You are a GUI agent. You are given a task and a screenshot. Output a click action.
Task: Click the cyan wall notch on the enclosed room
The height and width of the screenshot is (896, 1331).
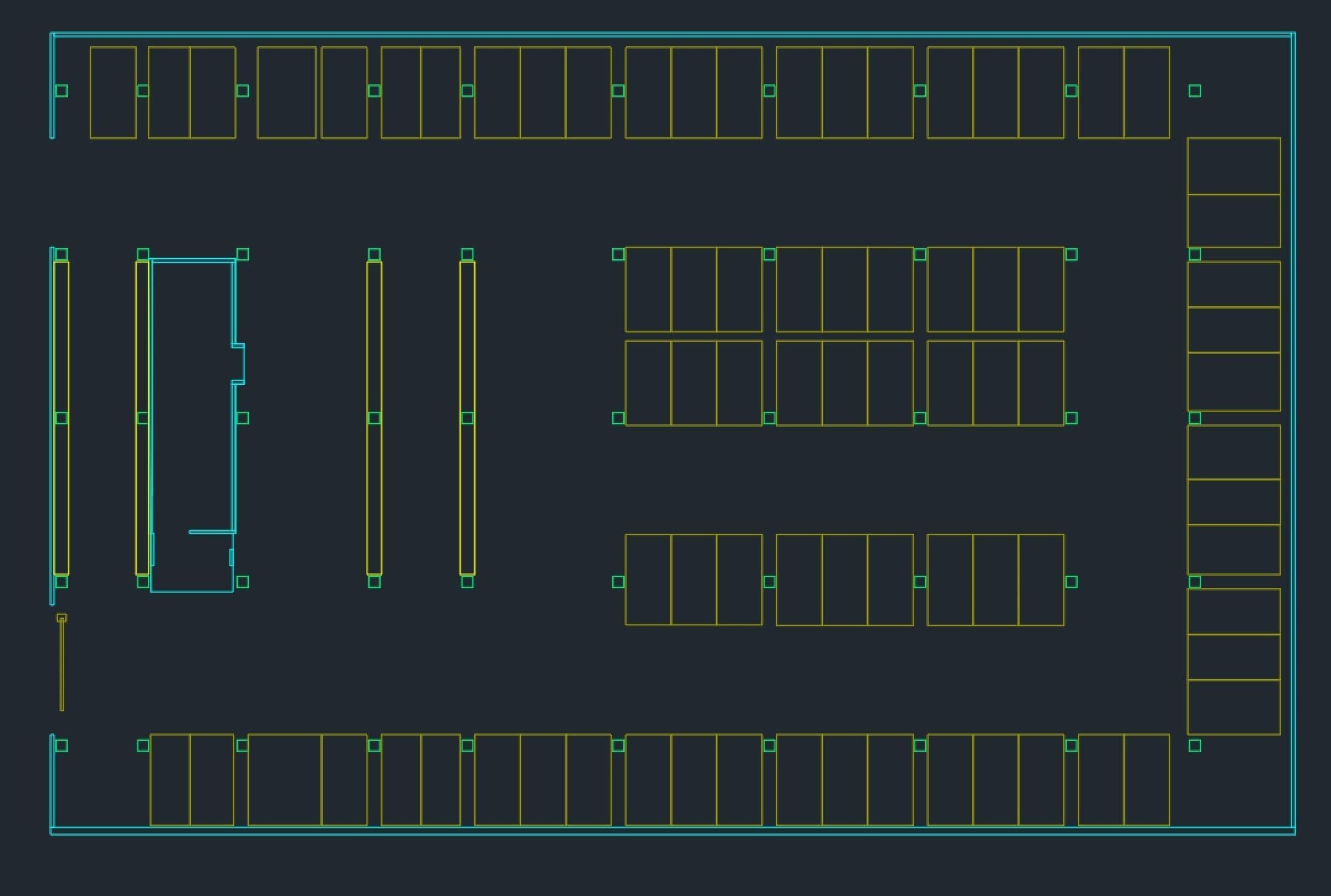244,364
